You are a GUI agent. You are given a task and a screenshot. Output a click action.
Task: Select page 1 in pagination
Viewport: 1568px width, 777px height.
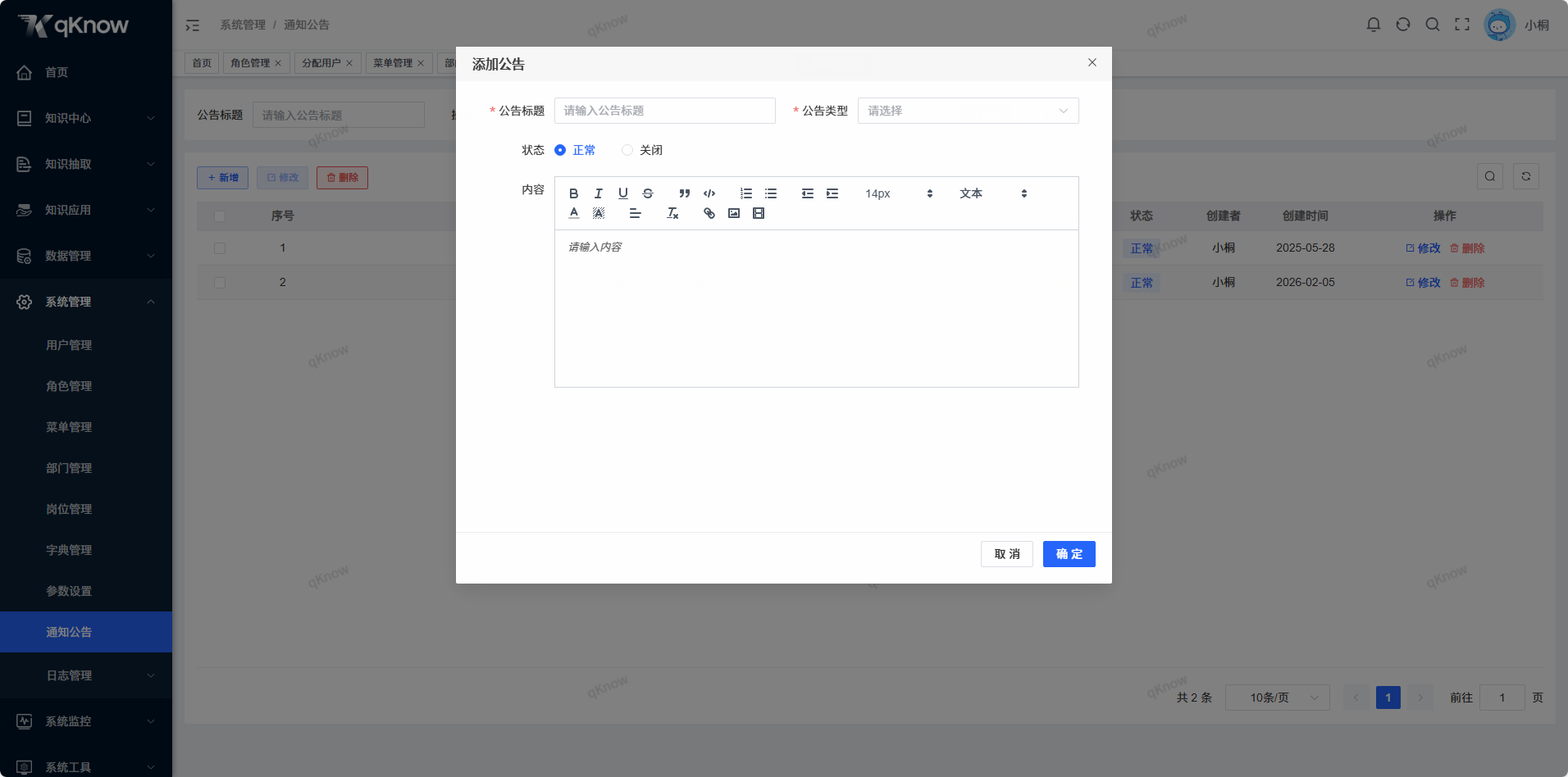pos(1388,697)
